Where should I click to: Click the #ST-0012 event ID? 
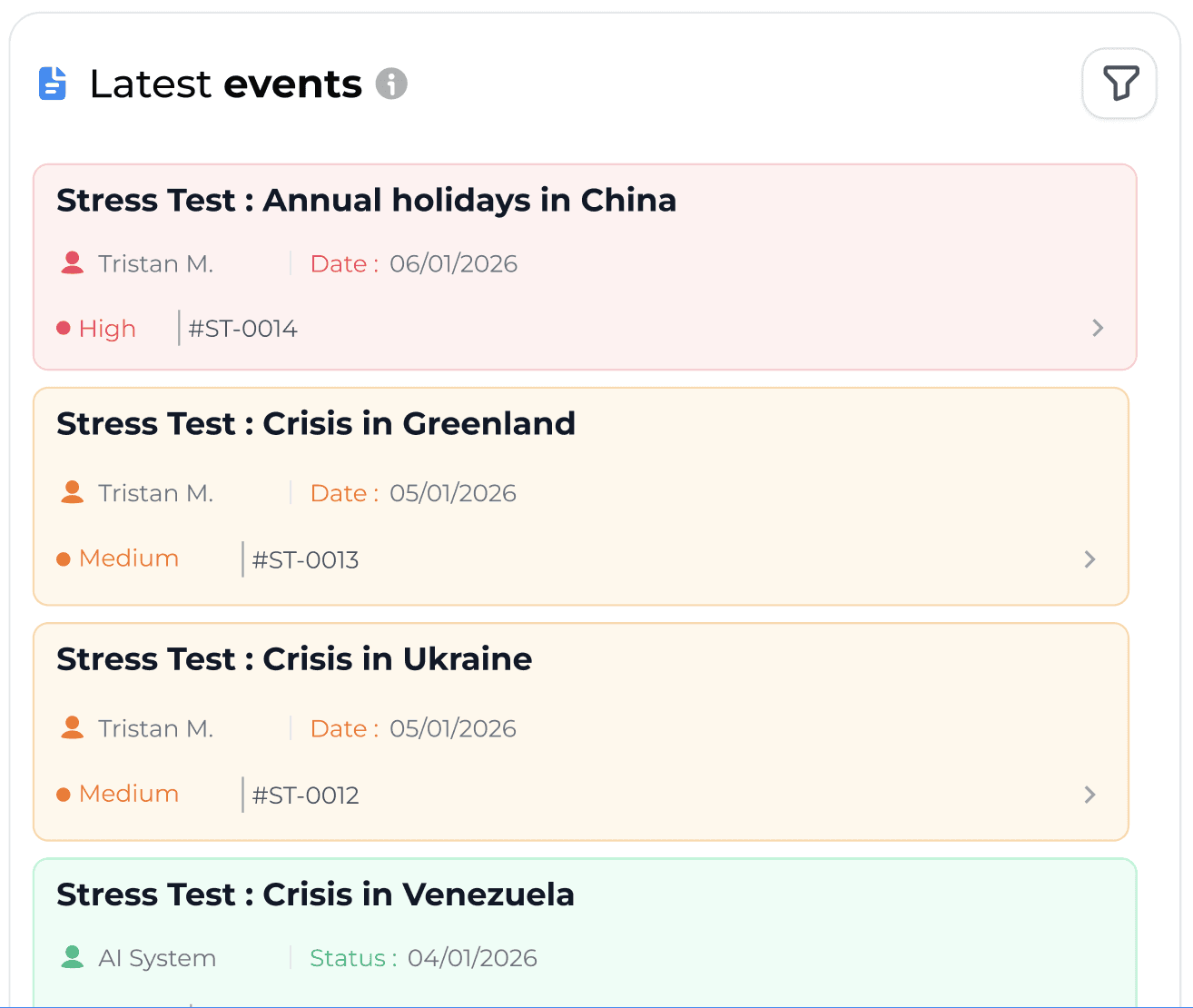point(305,796)
